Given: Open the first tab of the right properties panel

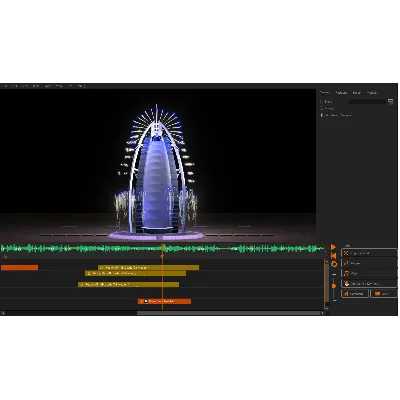Looking at the screenshot, I should click(x=325, y=93).
